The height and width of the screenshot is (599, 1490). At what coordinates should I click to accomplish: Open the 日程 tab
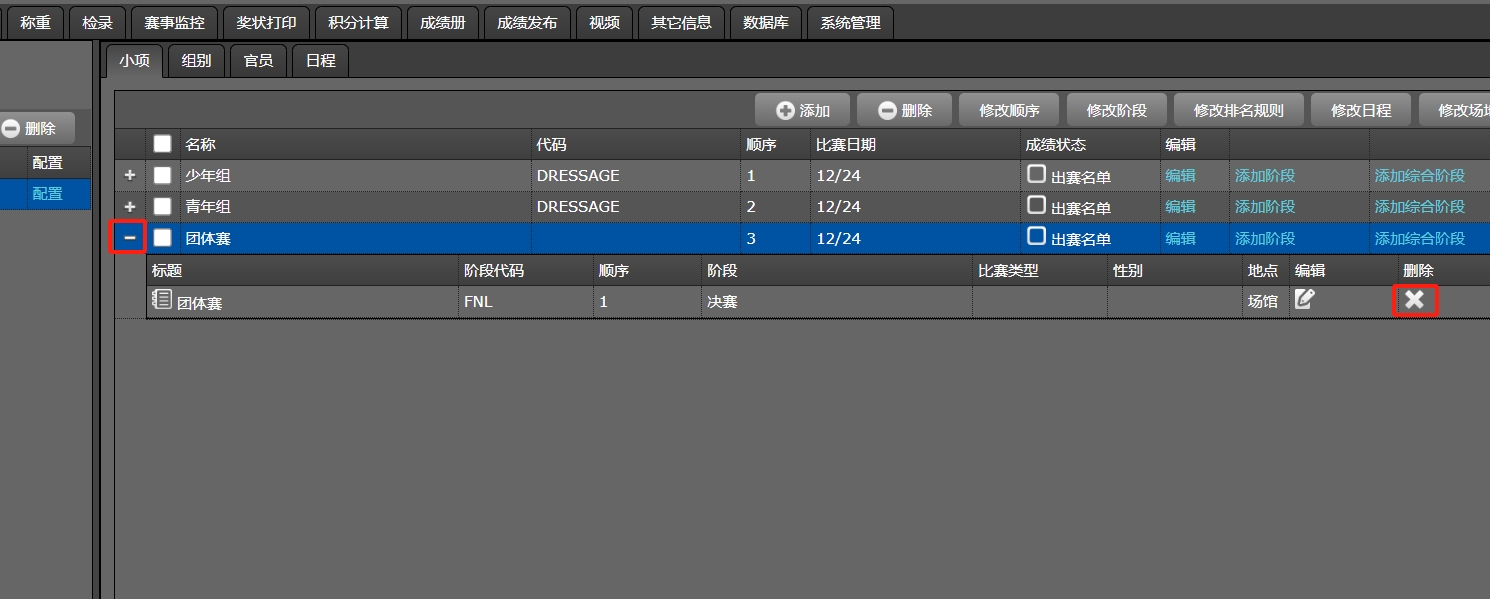pos(320,60)
